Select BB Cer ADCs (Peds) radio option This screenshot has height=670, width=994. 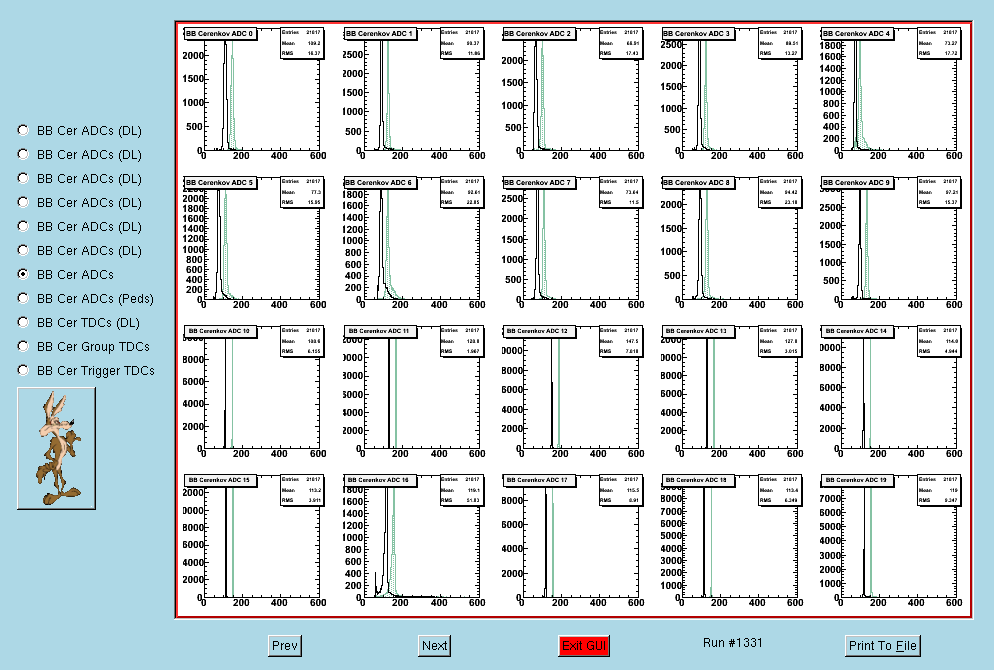(23, 298)
